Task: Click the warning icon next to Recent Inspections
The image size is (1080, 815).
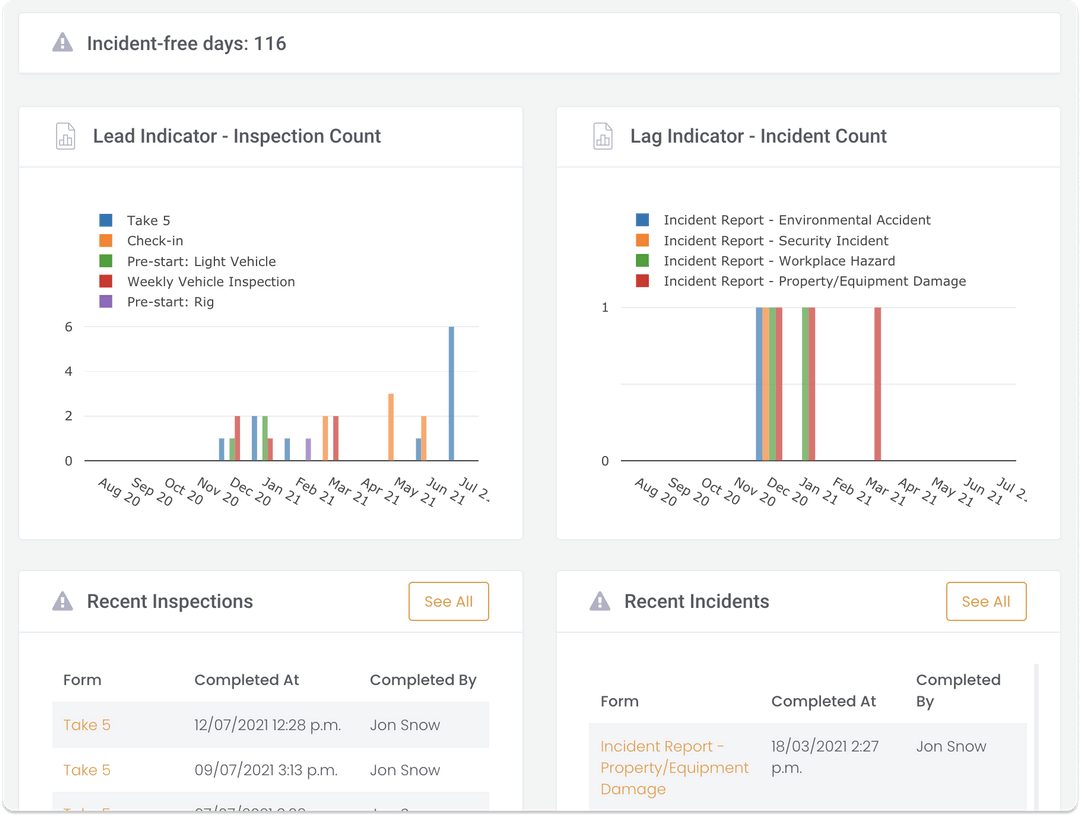Action: point(64,601)
